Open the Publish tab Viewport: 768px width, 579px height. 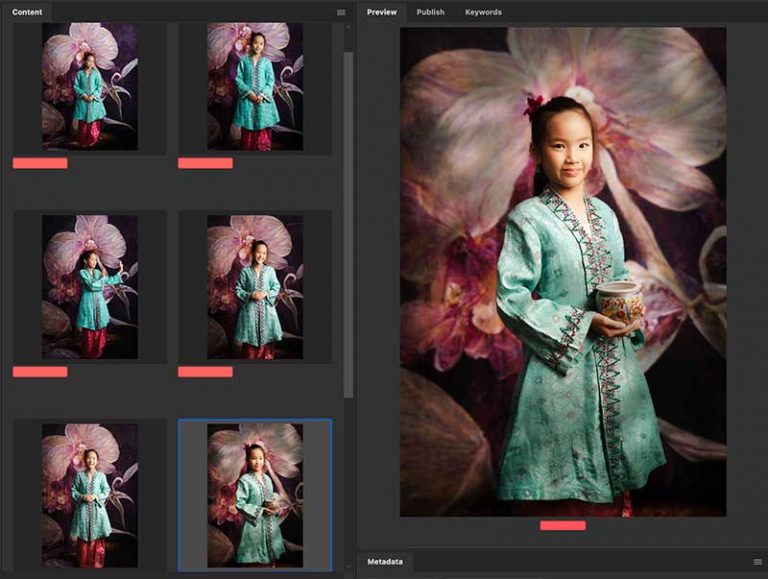pos(430,12)
